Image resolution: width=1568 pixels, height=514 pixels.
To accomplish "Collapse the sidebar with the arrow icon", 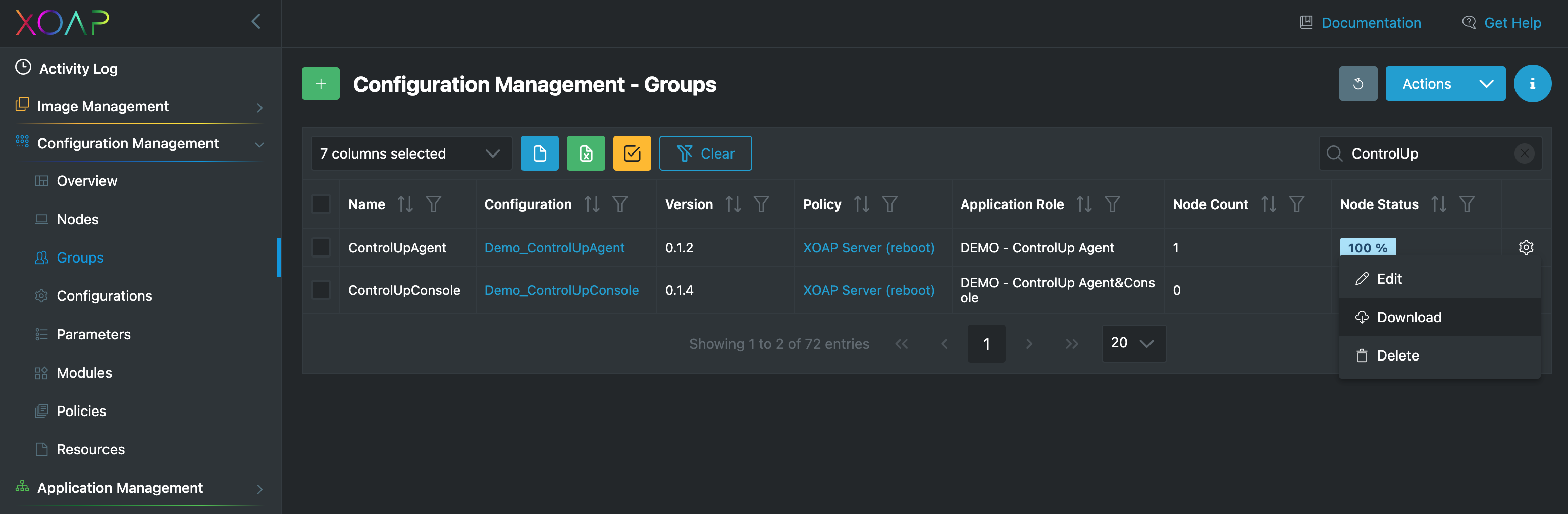I will click(256, 22).
